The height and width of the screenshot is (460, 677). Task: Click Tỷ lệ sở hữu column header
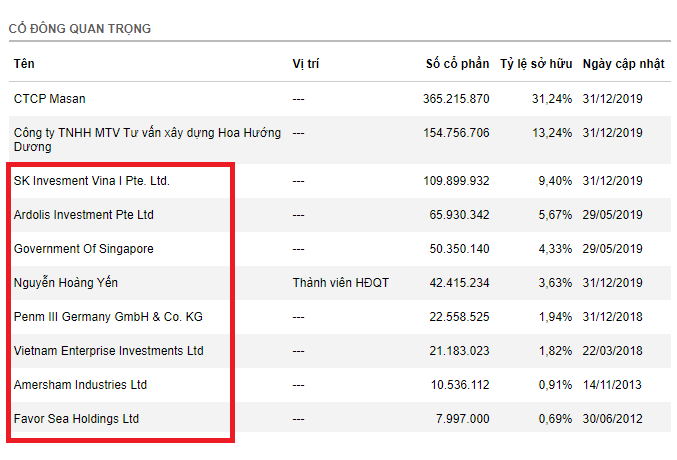click(x=535, y=63)
